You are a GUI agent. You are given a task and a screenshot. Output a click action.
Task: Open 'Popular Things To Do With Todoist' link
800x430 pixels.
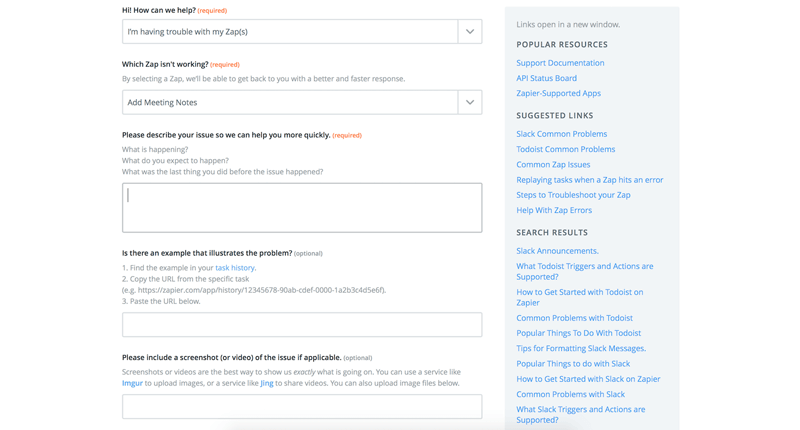click(x=578, y=333)
